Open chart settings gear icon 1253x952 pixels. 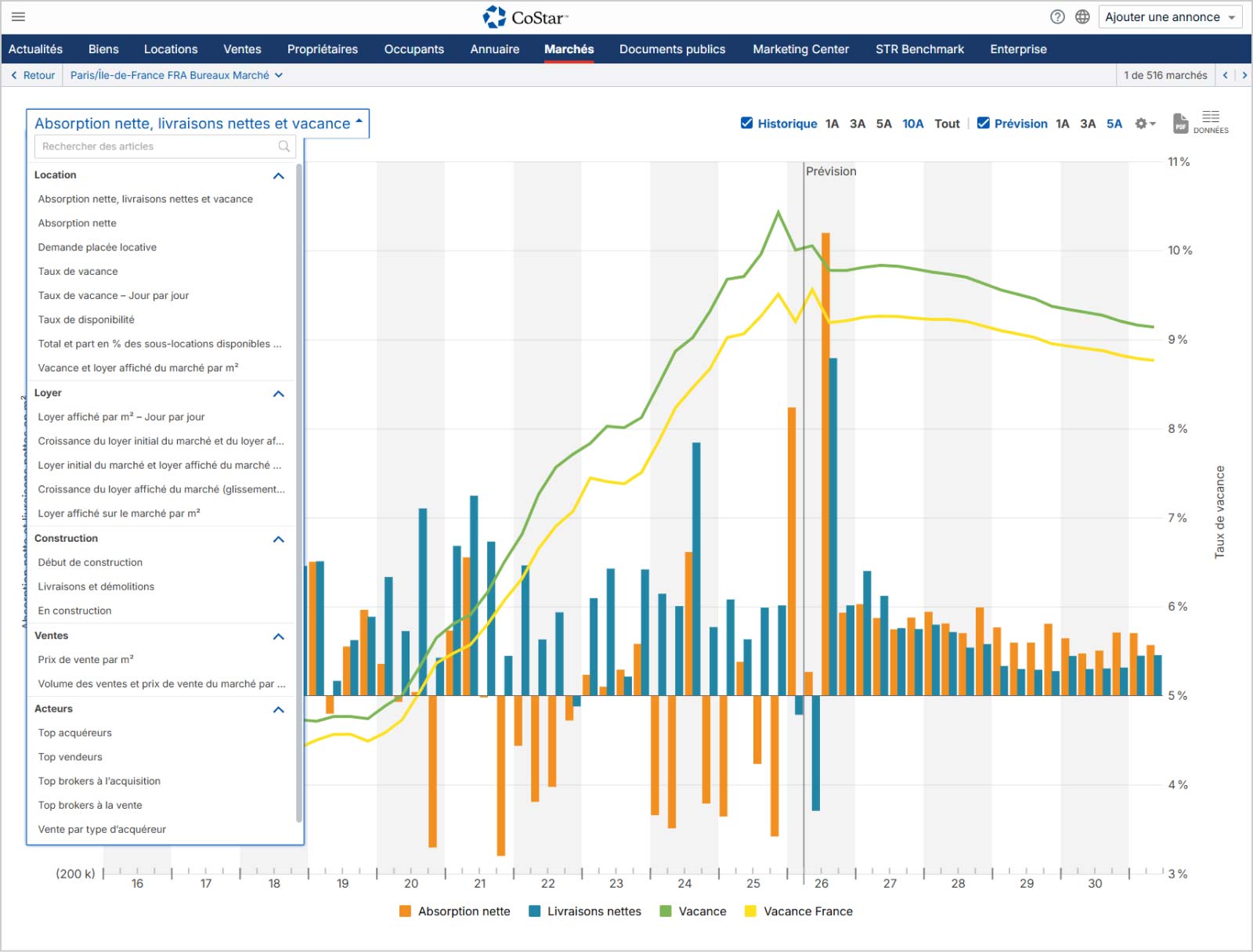(x=1145, y=124)
